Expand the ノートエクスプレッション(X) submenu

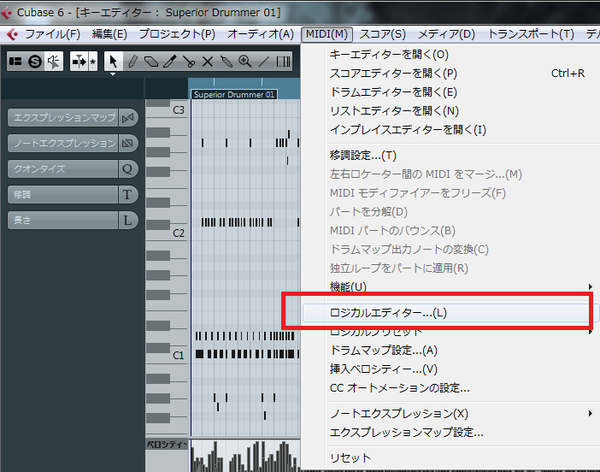click(x=451, y=413)
